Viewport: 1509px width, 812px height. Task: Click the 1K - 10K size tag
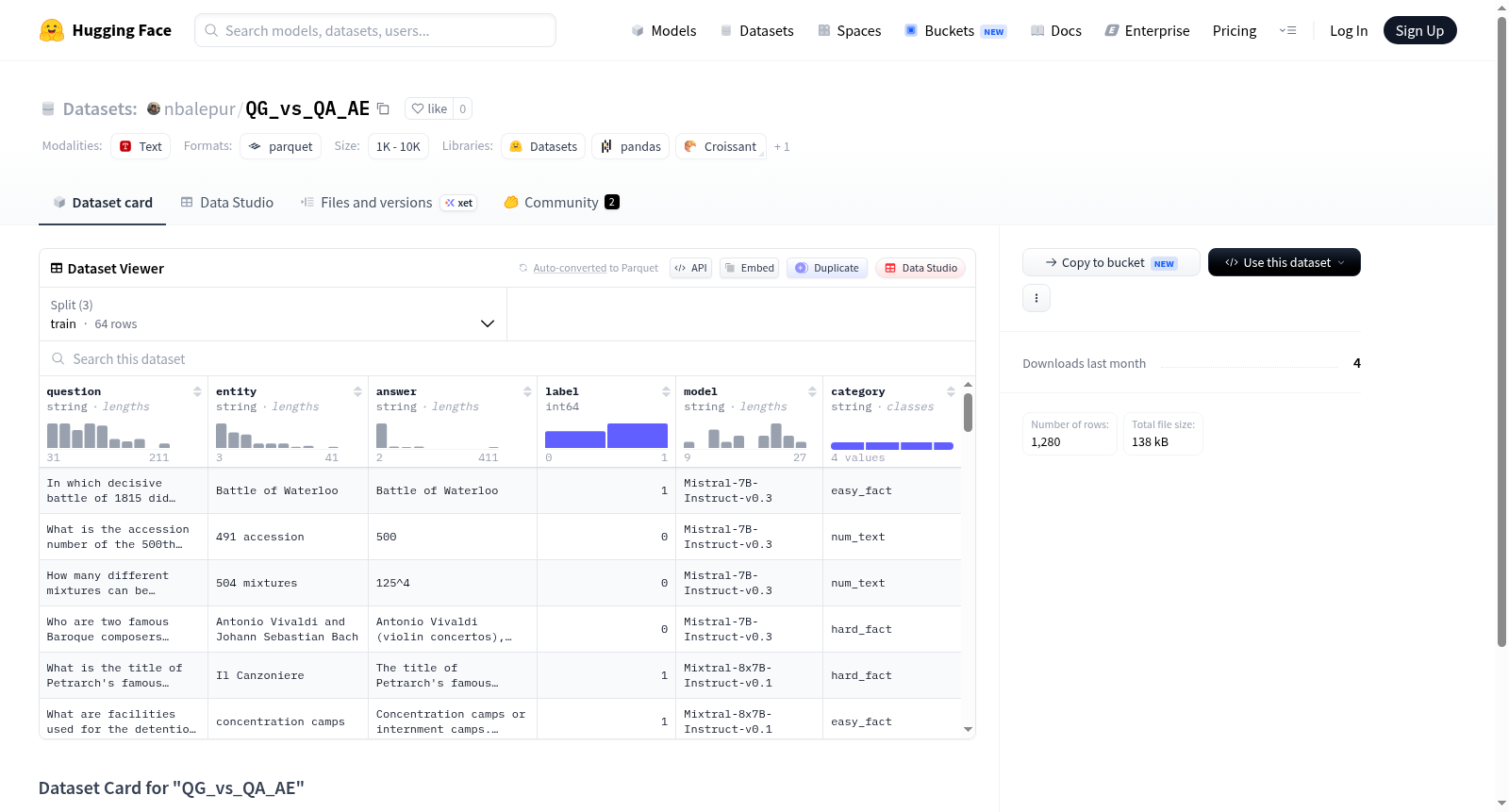(398, 146)
